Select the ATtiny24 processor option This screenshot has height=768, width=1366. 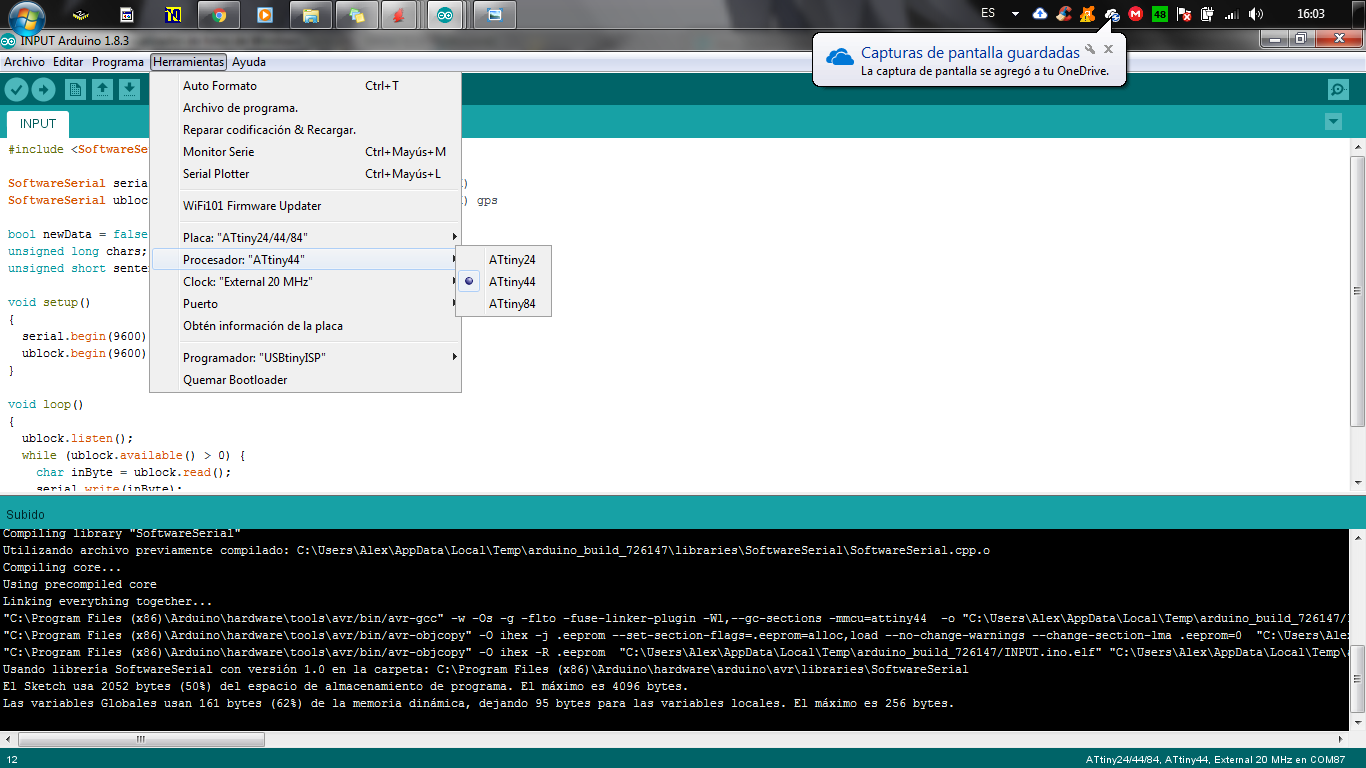(503, 260)
